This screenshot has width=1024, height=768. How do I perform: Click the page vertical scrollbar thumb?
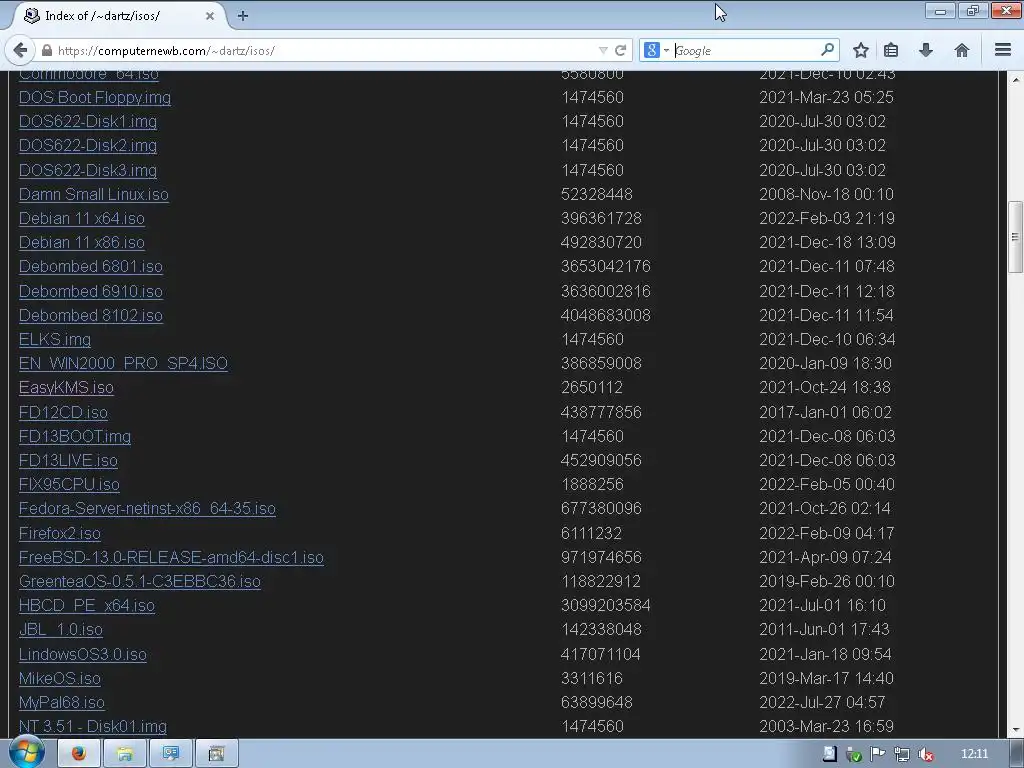(1015, 236)
